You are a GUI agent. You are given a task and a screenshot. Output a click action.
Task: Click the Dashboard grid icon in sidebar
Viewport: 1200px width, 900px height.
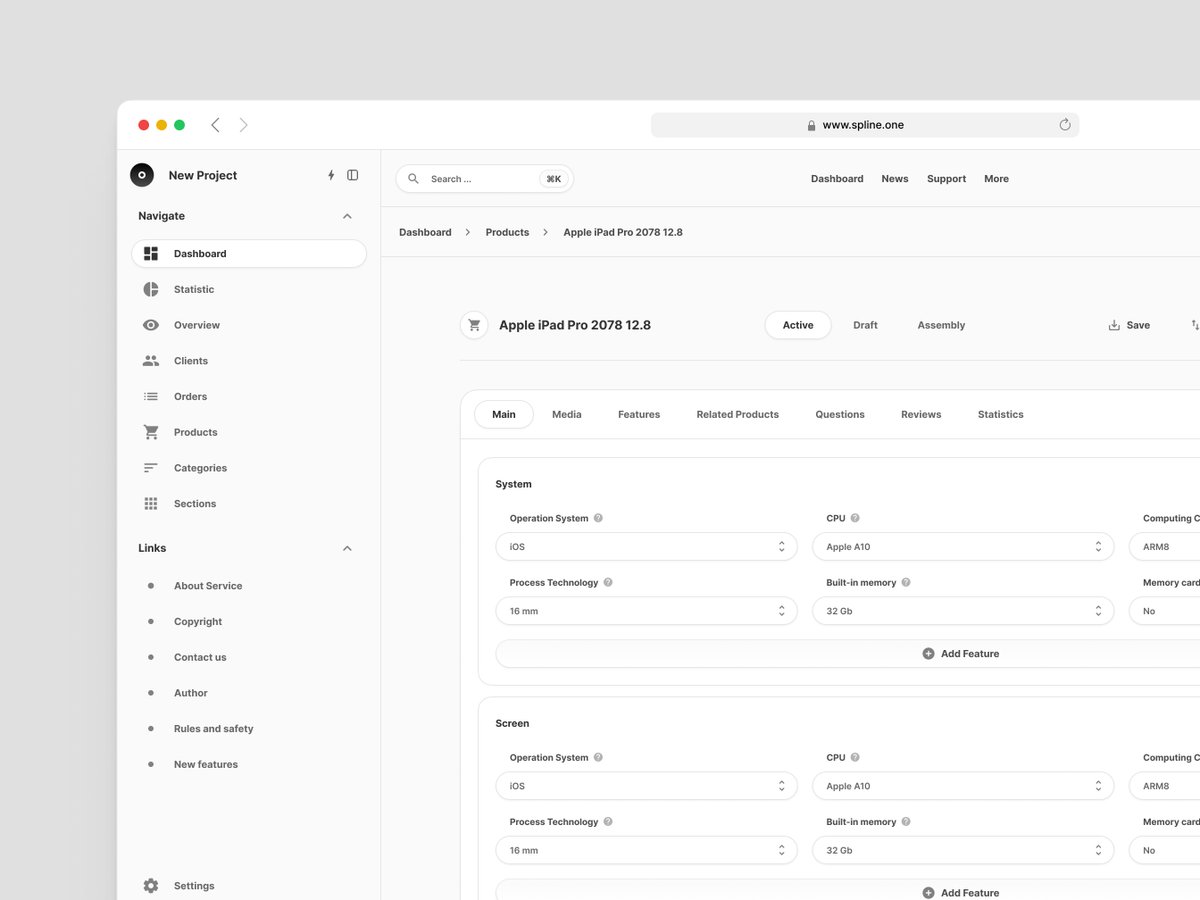point(151,254)
